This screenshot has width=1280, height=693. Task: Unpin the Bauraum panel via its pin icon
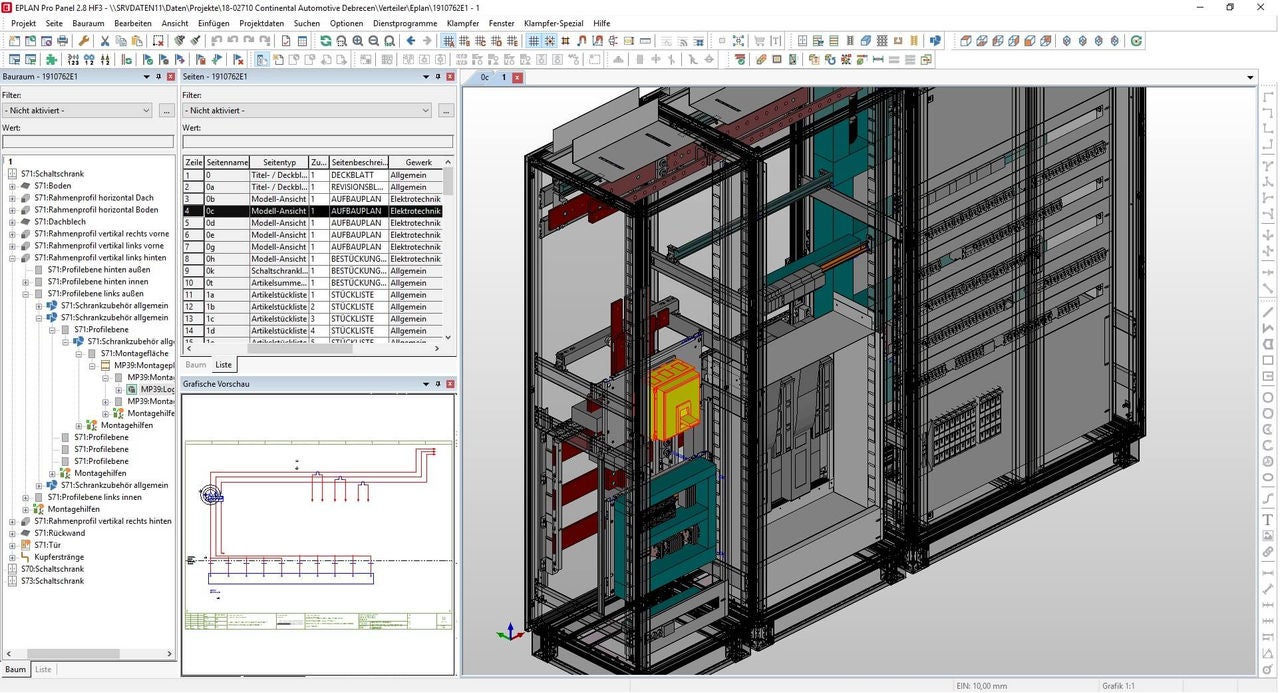click(157, 76)
